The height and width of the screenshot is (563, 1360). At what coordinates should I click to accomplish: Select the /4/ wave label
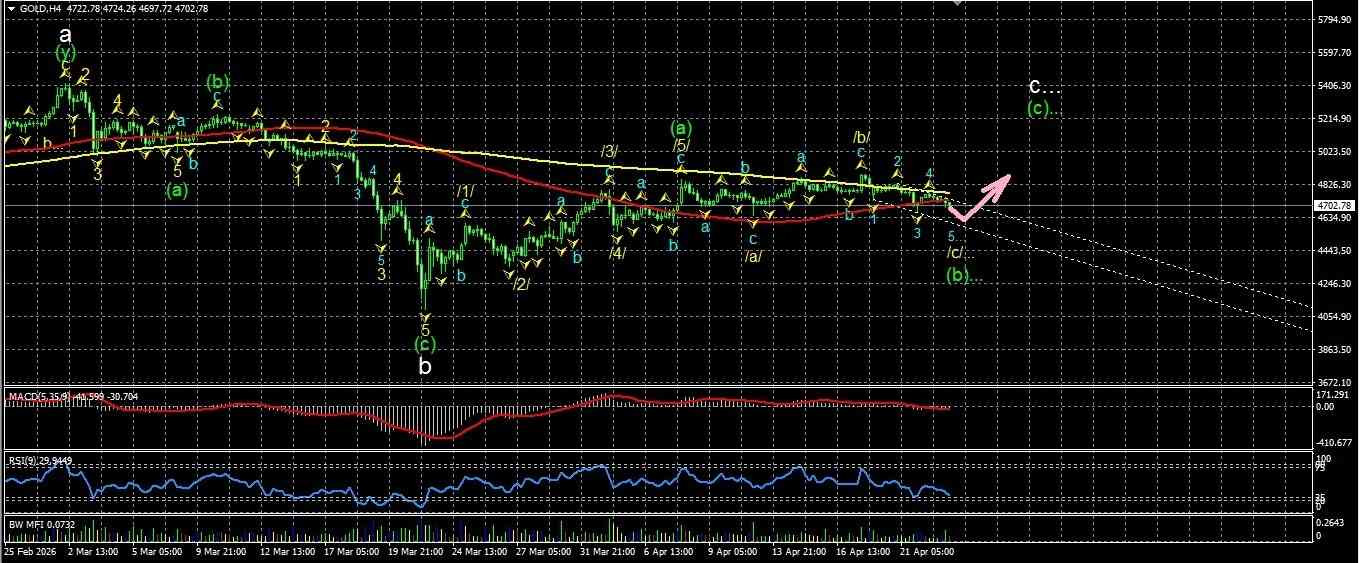point(618,253)
